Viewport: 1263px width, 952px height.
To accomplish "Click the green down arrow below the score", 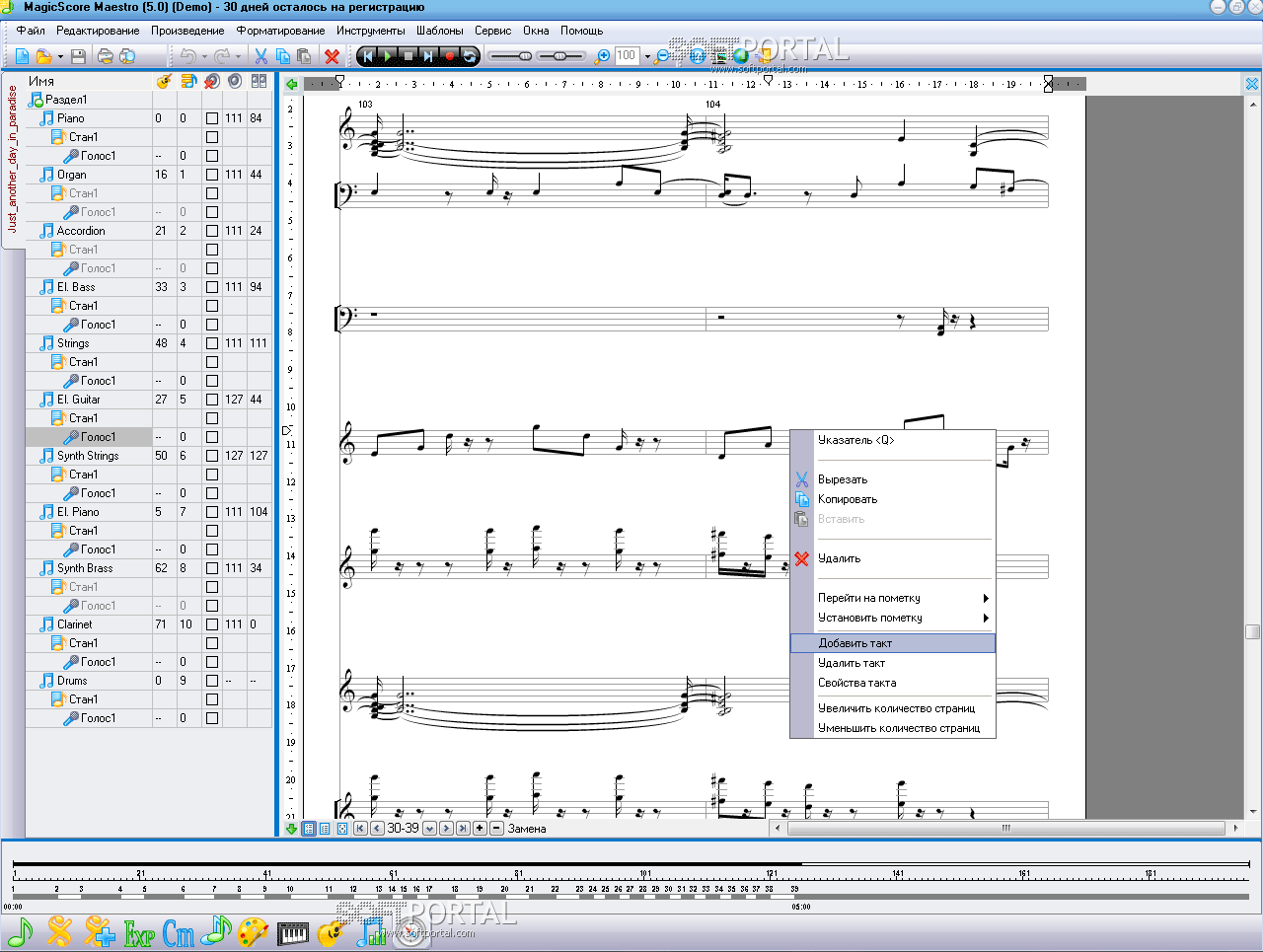I will coord(292,829).
